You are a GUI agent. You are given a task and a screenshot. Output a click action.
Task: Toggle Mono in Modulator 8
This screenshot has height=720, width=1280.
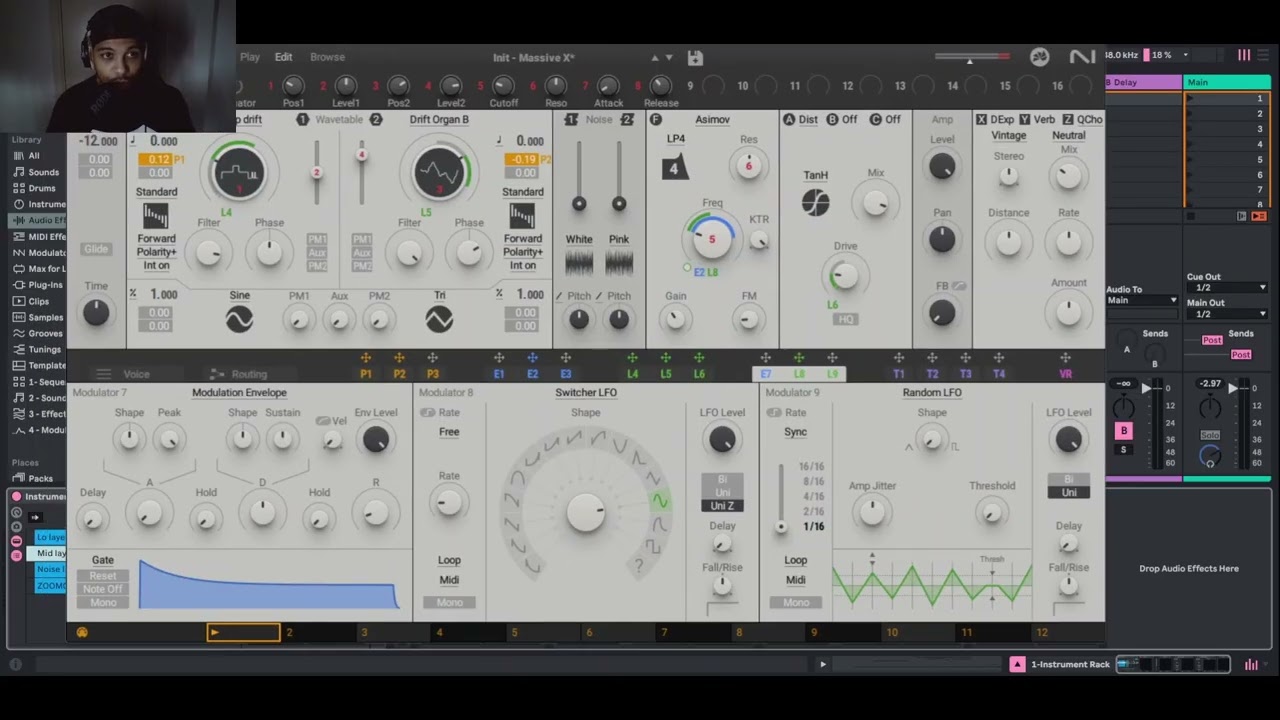click(449, 602)
